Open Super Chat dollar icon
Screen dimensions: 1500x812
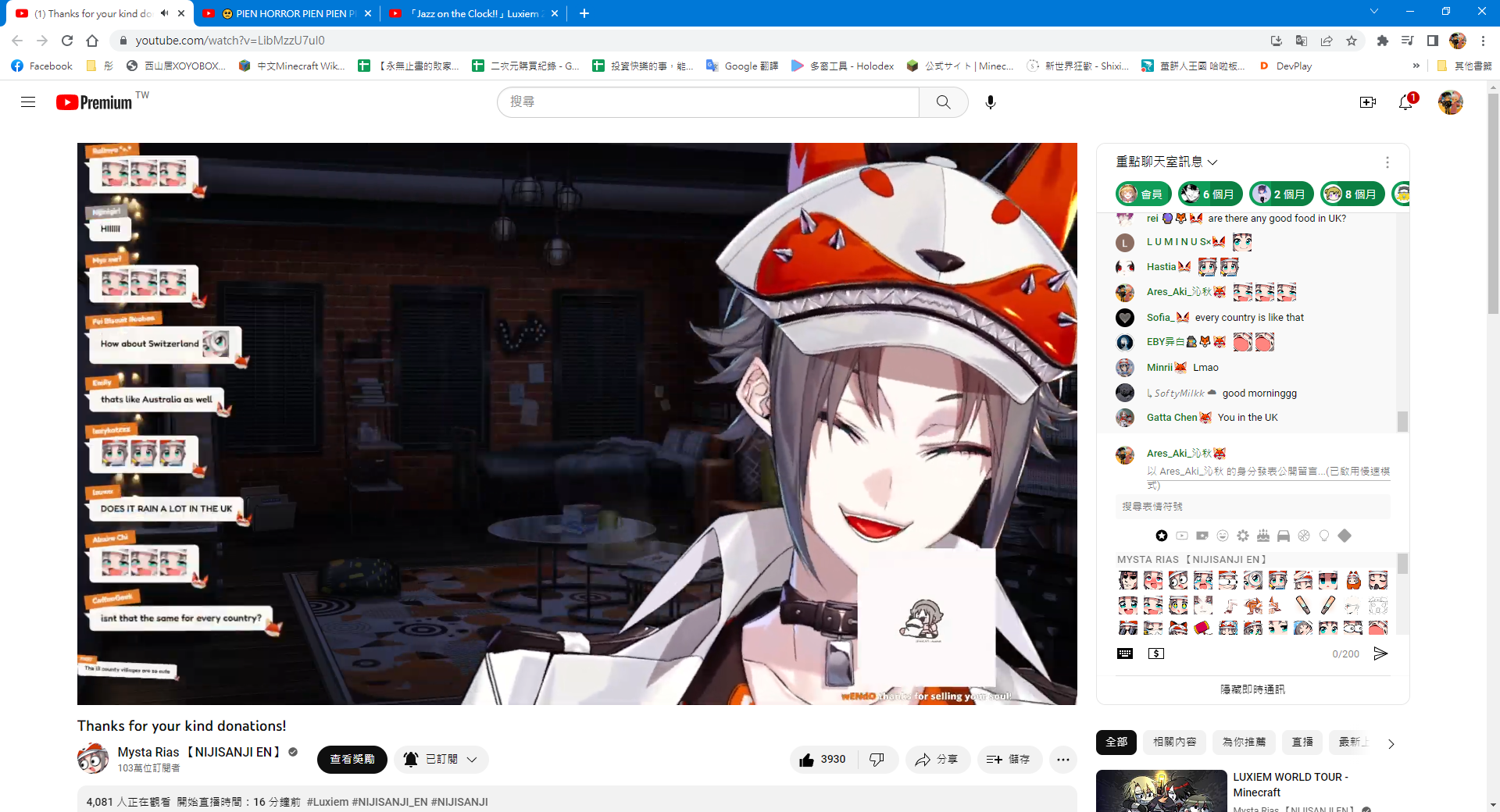pyautogui.click(x=1156, y=654)
